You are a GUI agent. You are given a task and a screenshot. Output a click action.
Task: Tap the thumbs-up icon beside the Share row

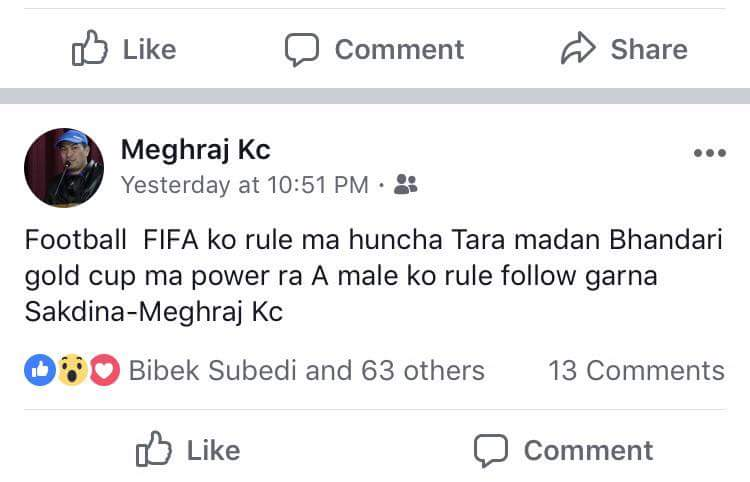point(89,49)
